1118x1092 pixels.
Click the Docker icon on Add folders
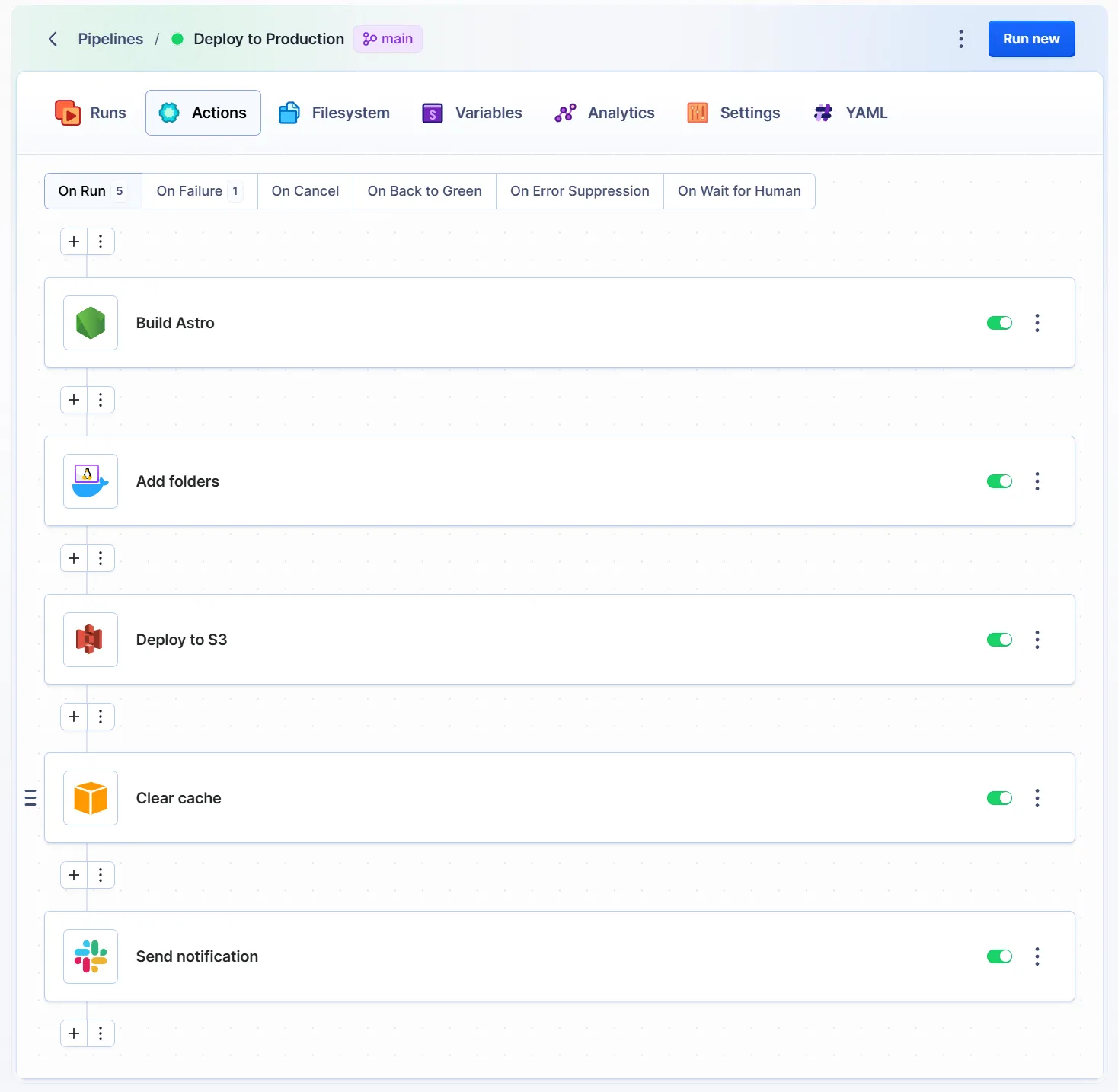[x=91, y=481]
